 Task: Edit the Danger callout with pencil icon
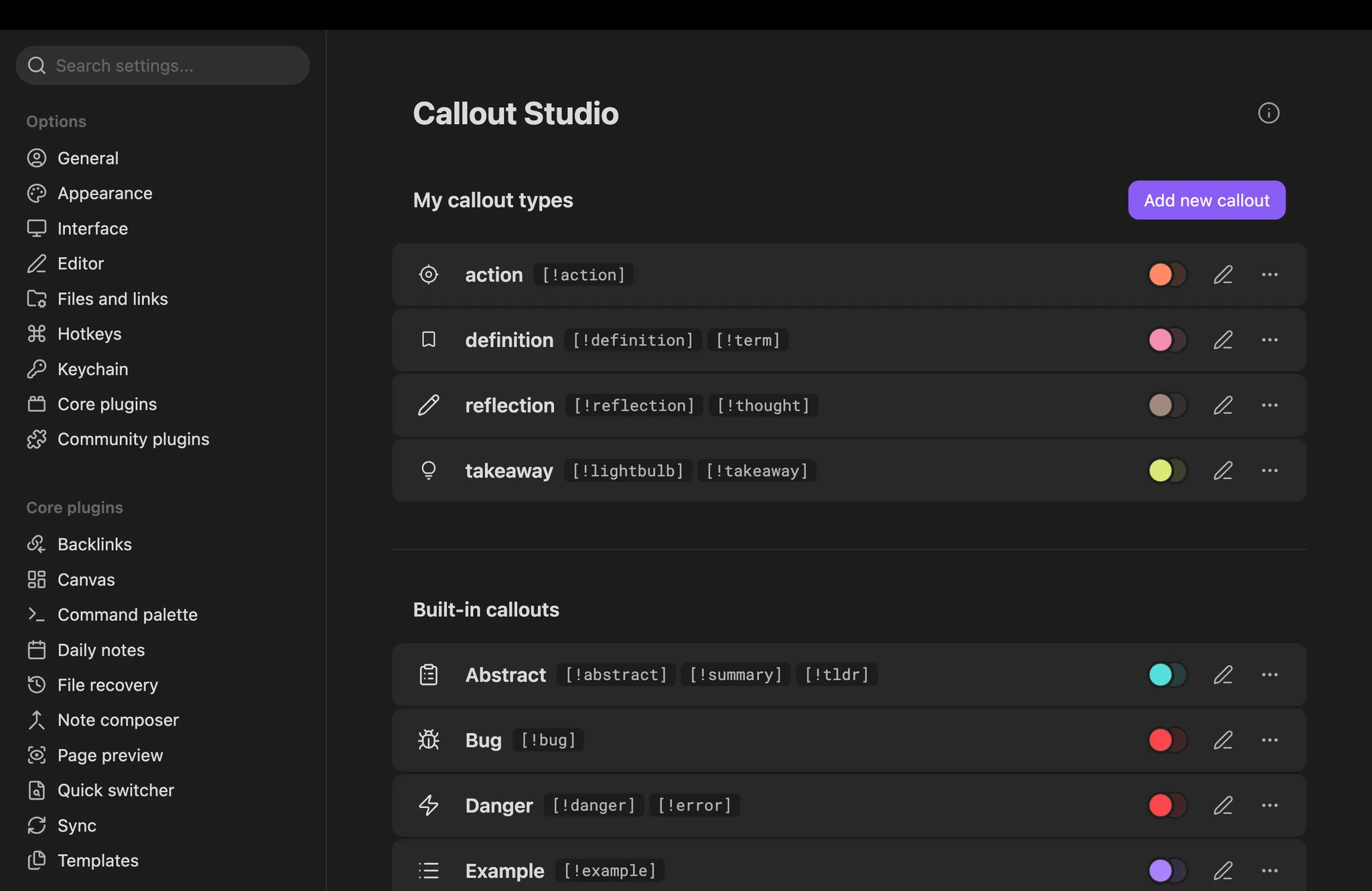pos(1223,805)
